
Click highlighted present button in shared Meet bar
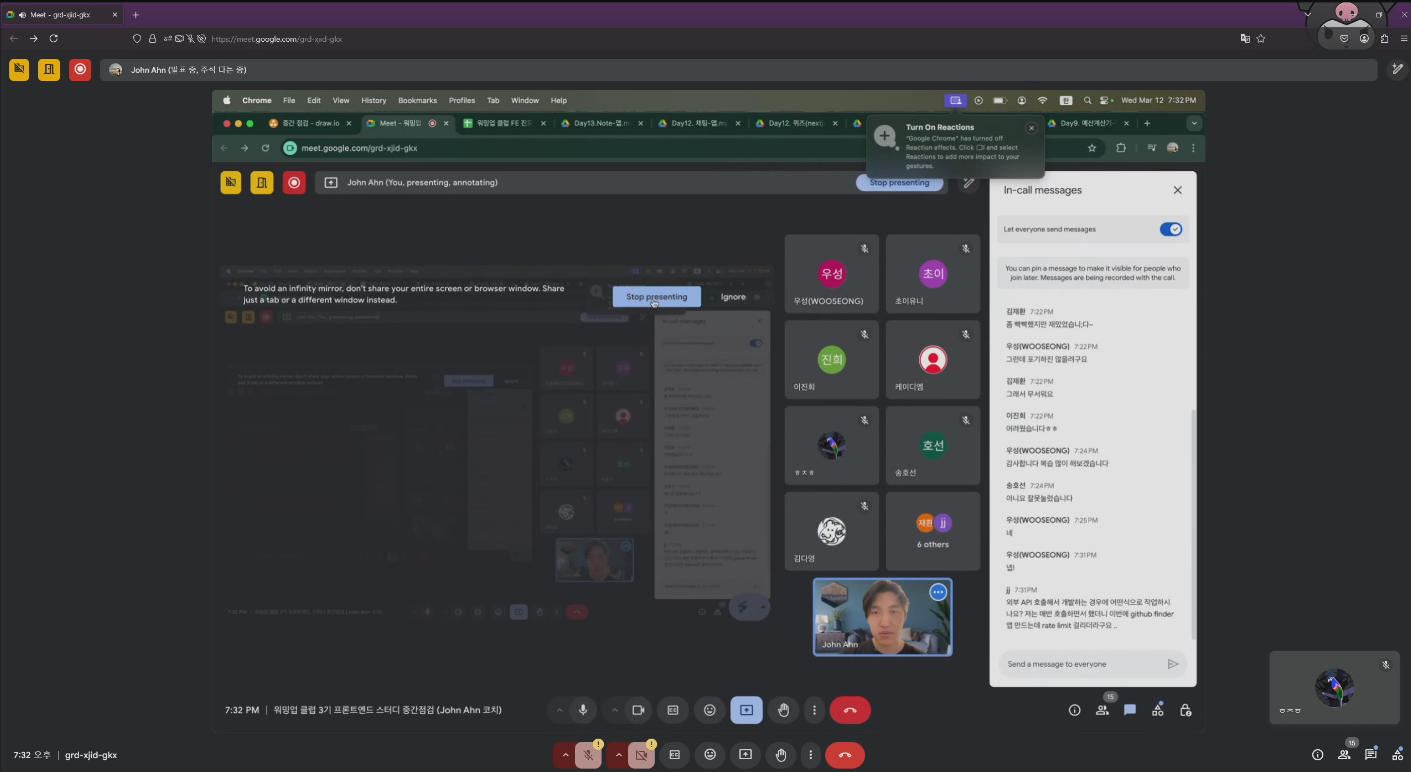(746, 710)
